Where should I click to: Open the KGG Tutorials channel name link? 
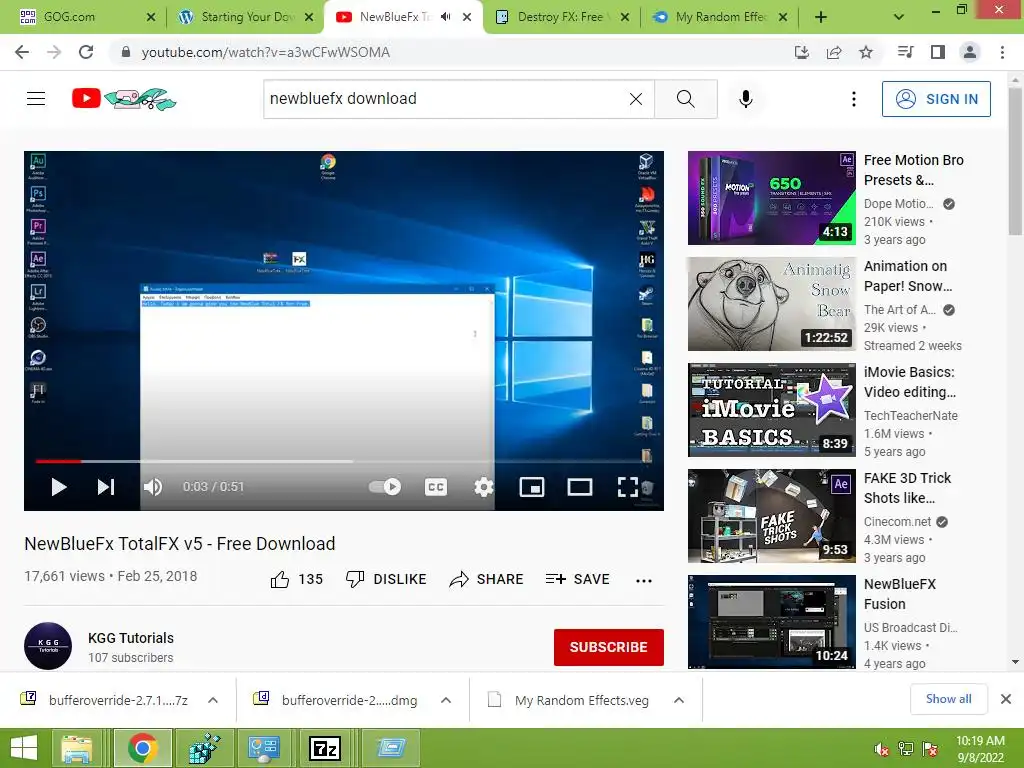131,638
